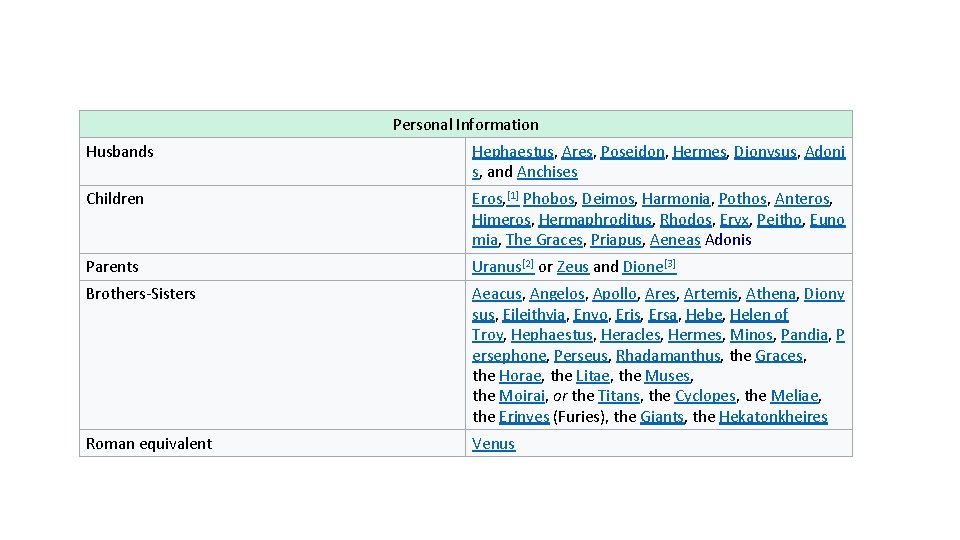Click the Poseidon hyperlink

pyautogui.click(x=632, y=152)
